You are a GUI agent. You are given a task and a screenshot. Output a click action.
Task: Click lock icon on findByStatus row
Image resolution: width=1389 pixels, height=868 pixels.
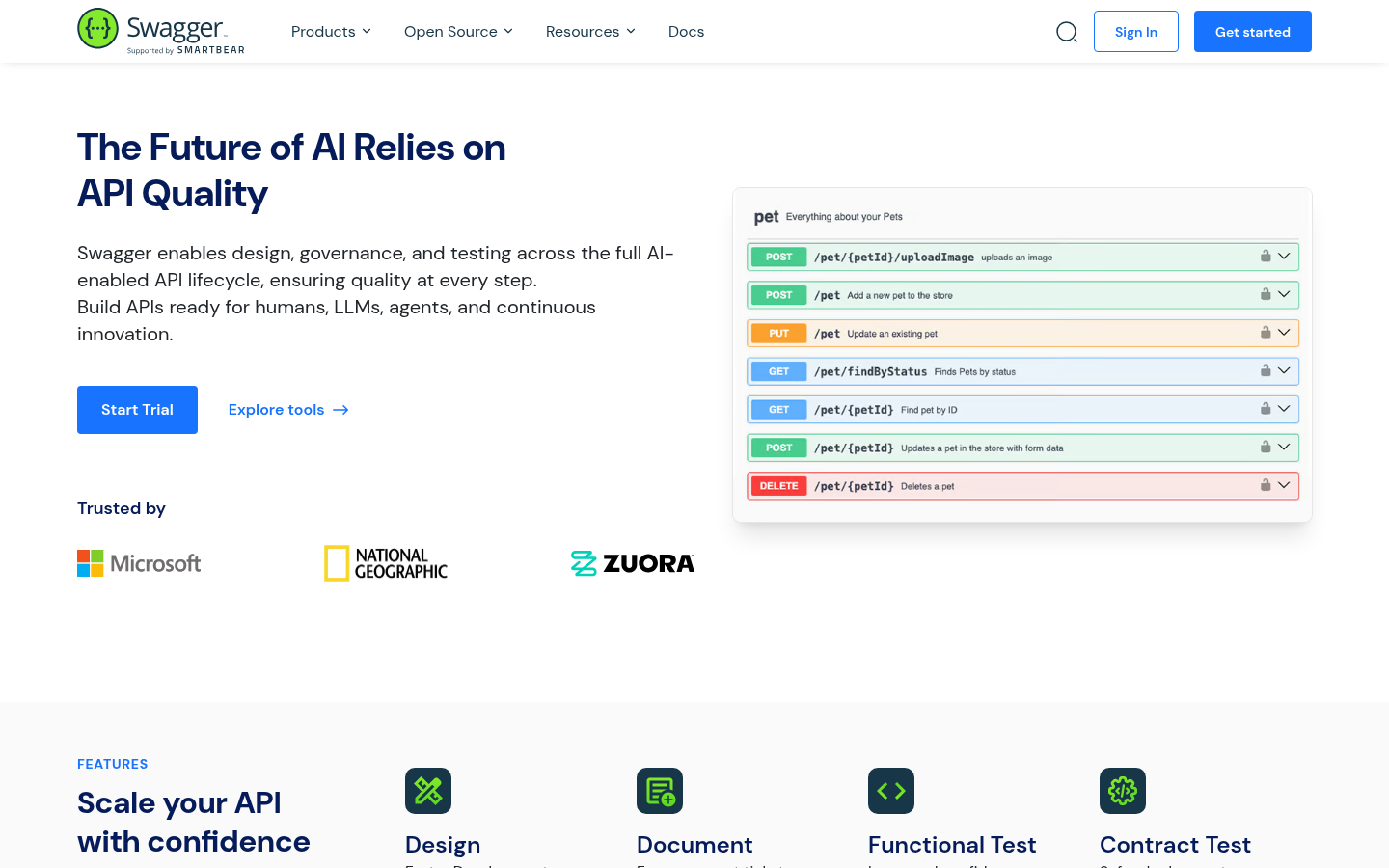click(x=1266, y=370)
